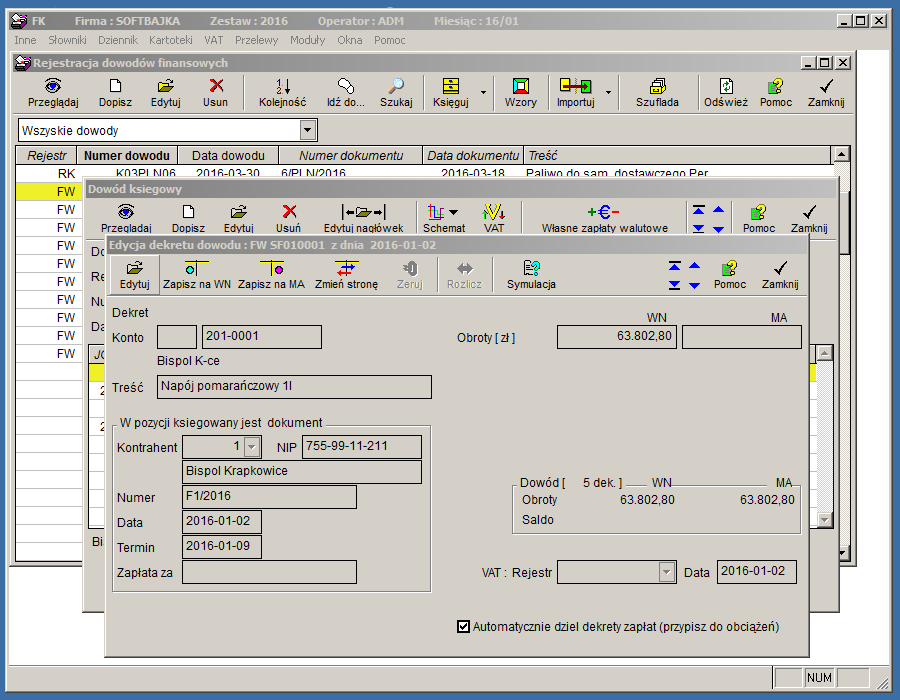Click scroll up arrow of document list
The image size is (900, 700).
pos(841,154)
